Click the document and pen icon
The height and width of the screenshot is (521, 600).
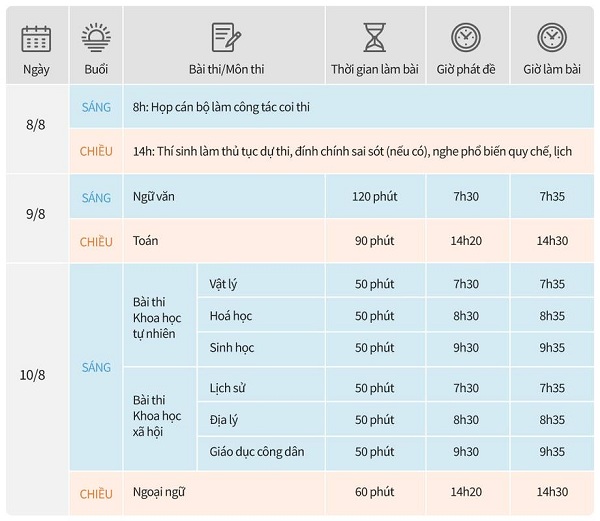click(226, 37)
